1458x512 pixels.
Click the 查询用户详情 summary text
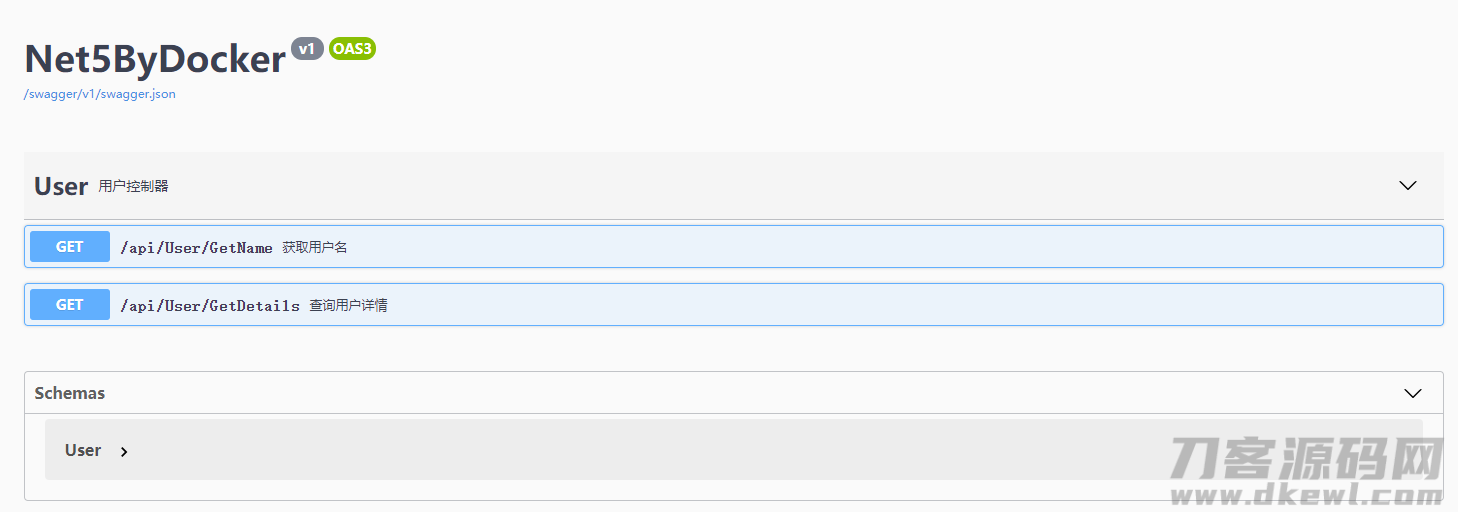(x=348, y=305)
